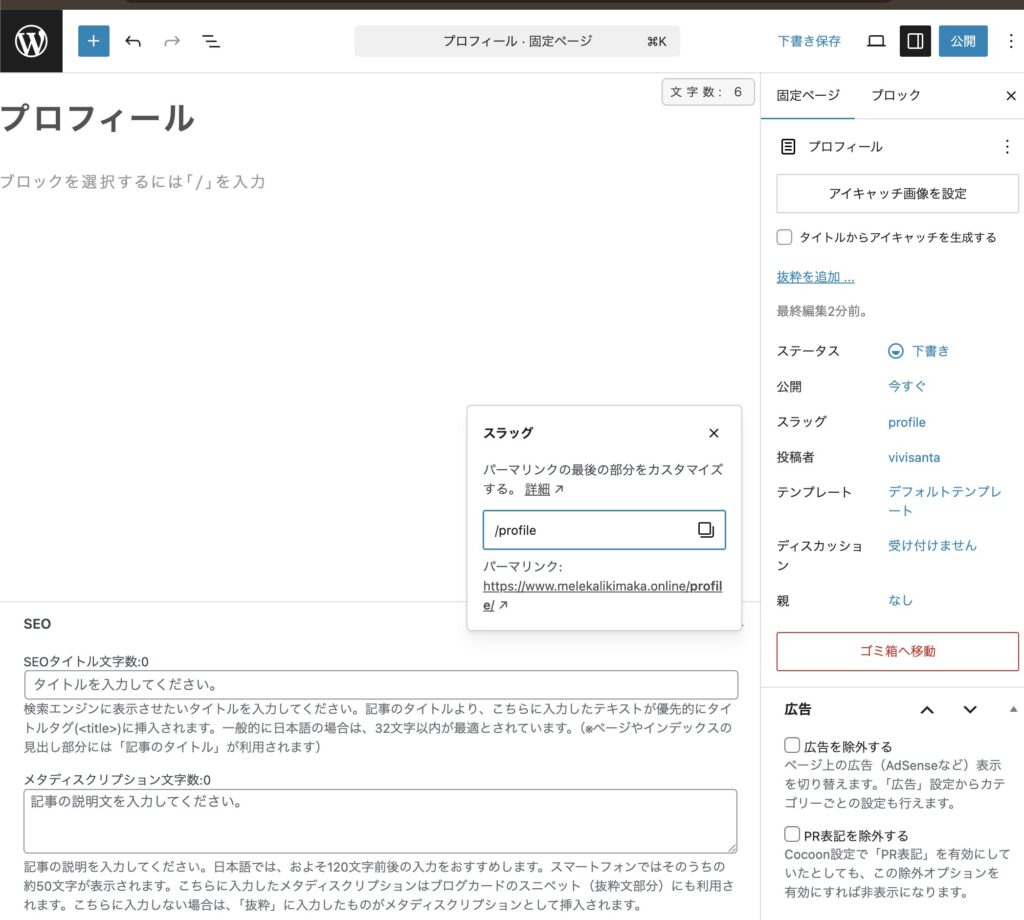Move the 広告 panel down
This screenshot has width=1024, height=920.
969,709
